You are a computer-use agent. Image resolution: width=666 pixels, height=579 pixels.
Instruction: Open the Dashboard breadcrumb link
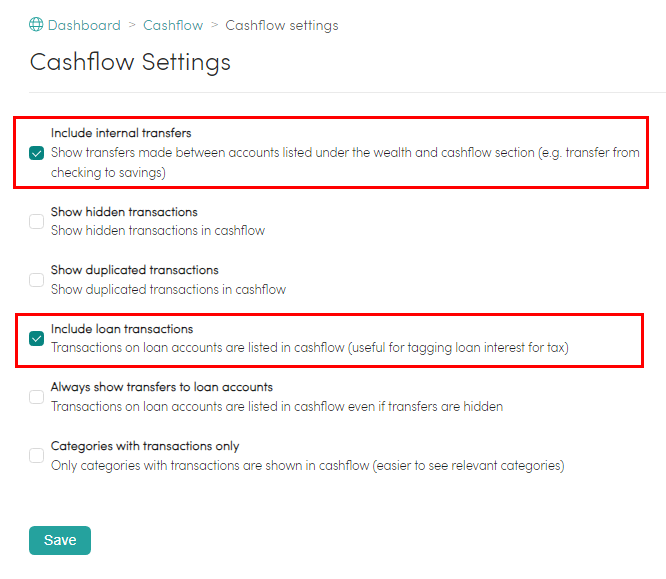84,25
